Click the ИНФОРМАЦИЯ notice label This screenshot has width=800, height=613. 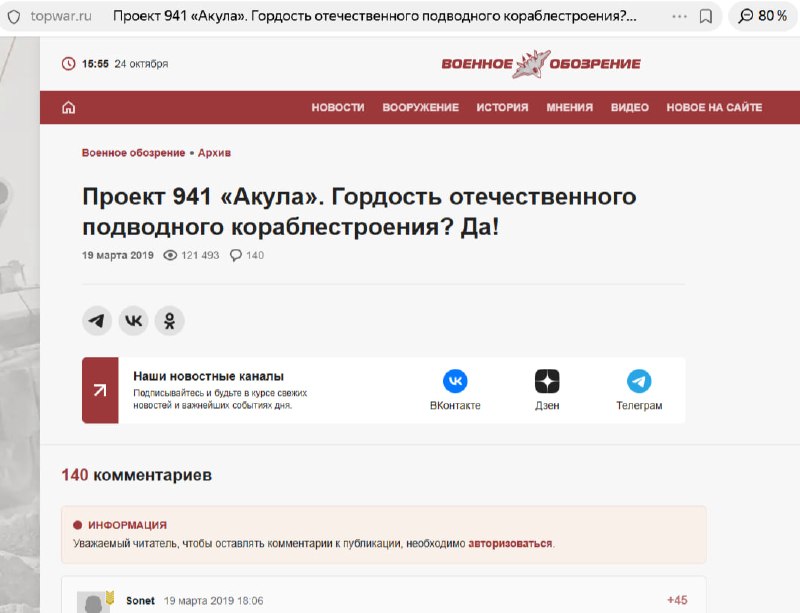tap(127, 525)
